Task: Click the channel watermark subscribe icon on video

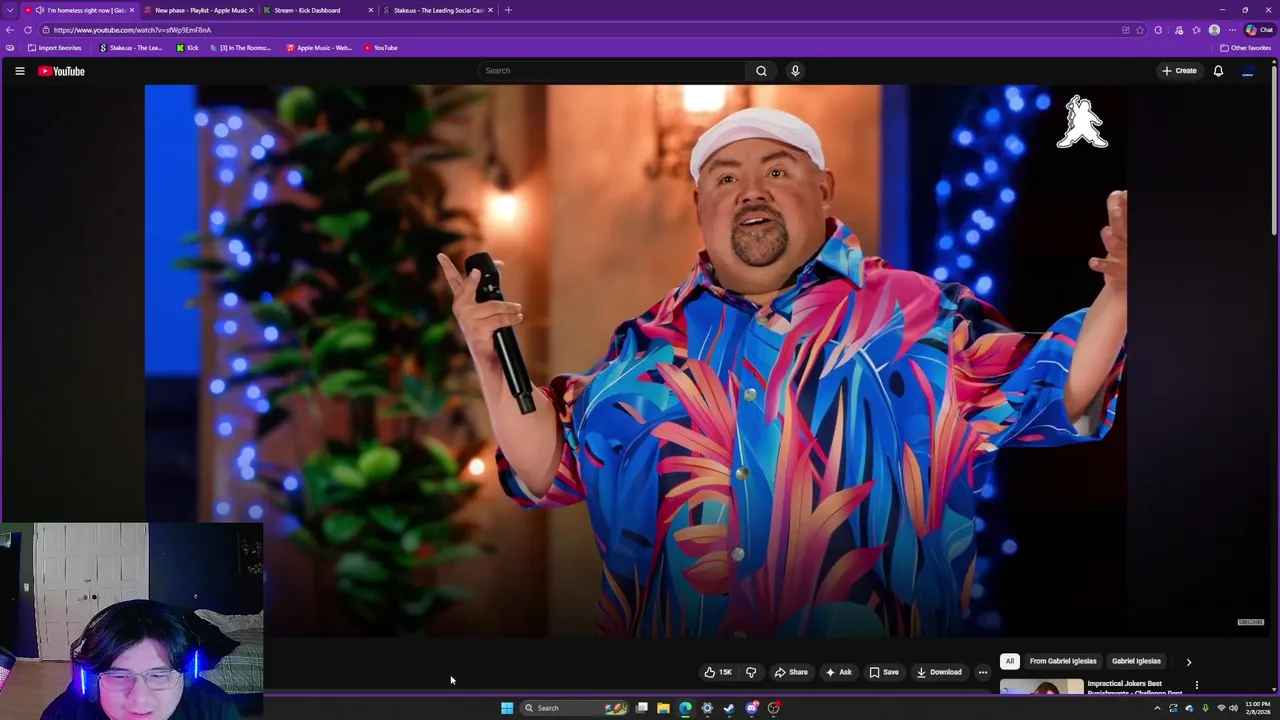Action: click(1251, 622)
